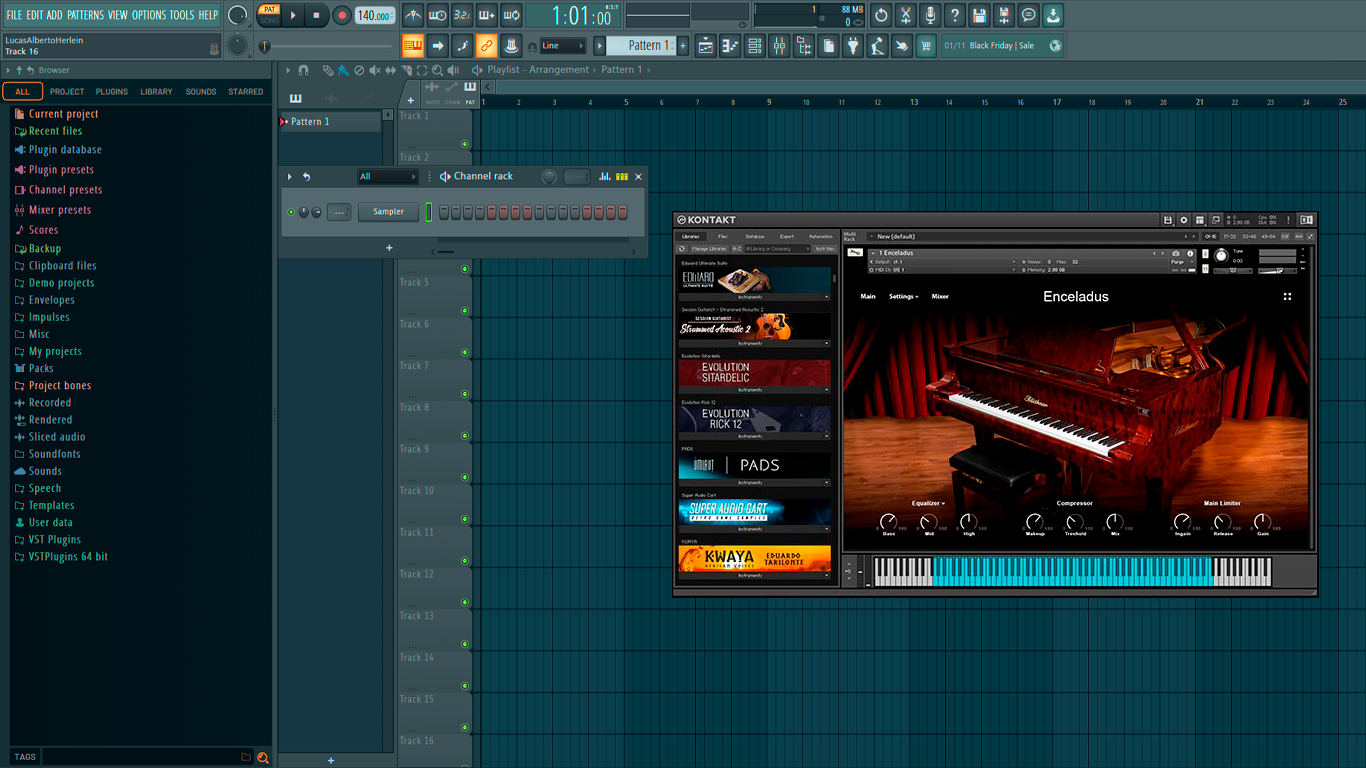This screenshot has width=1366, height=768.
Task: Select the Kwaya library thumbnail
Action: pos(755,558)
